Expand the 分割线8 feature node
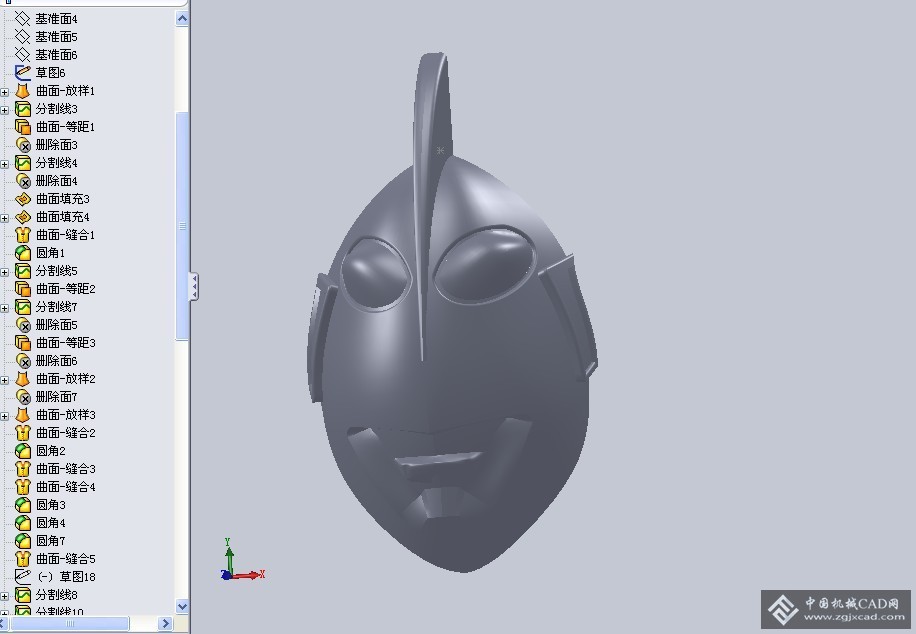 click(x=5, y=596)
